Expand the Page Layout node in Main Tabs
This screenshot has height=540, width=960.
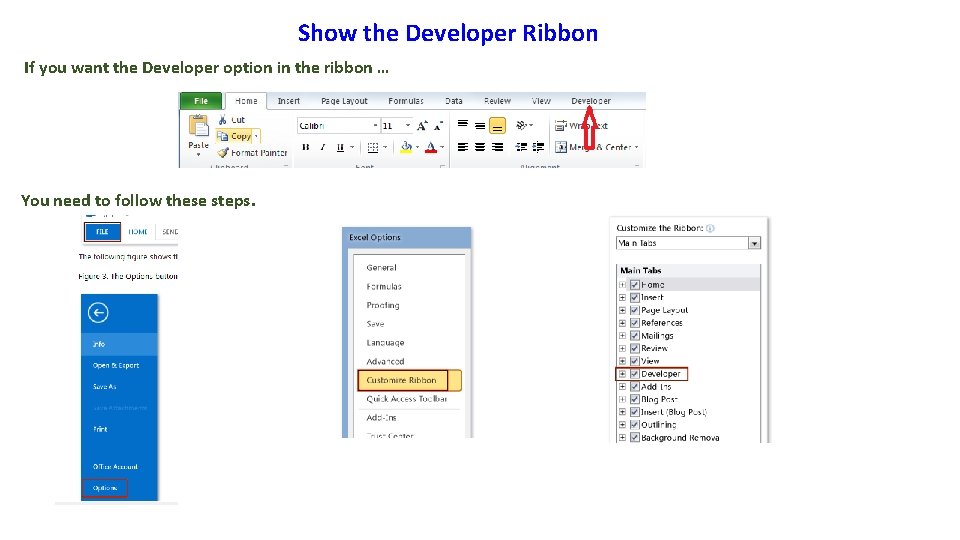tap(622, 310)
